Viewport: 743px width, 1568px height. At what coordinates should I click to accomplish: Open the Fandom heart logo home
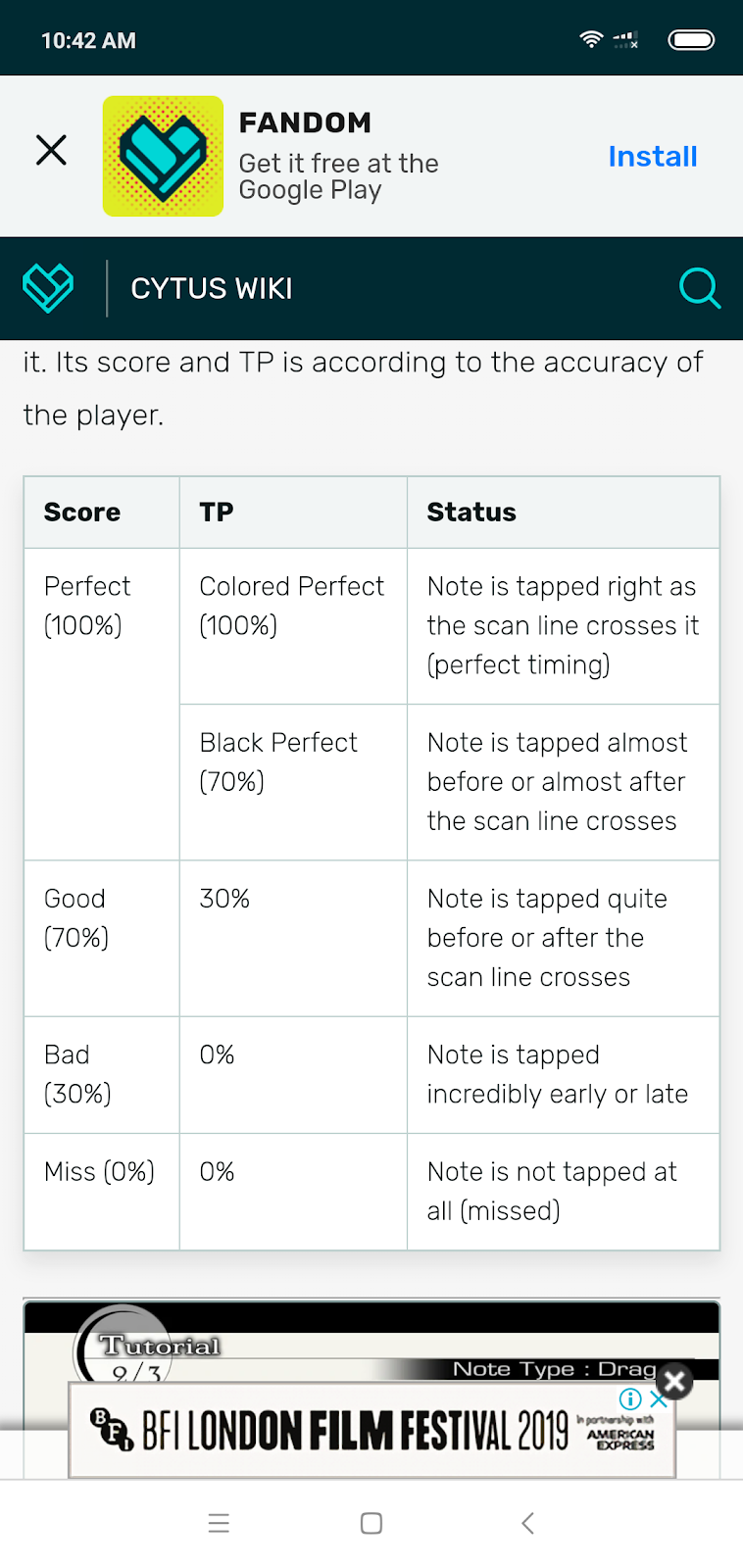point(48,288)
